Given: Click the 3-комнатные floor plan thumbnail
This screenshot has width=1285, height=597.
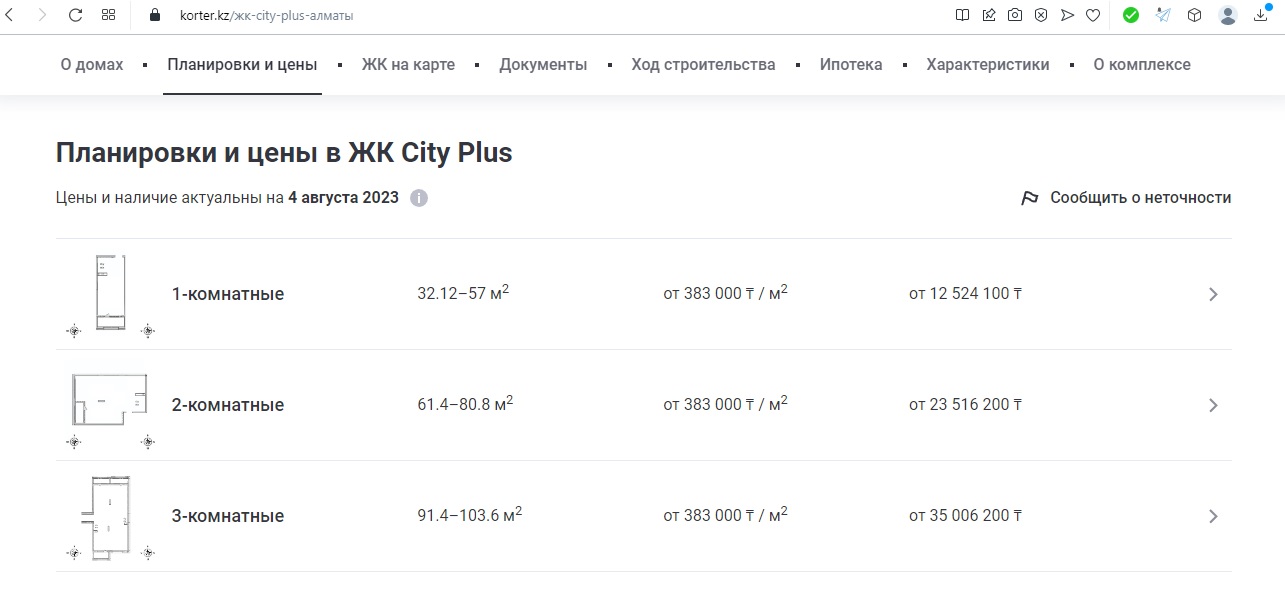Looking at the screenshot, I should pos(111,517).
